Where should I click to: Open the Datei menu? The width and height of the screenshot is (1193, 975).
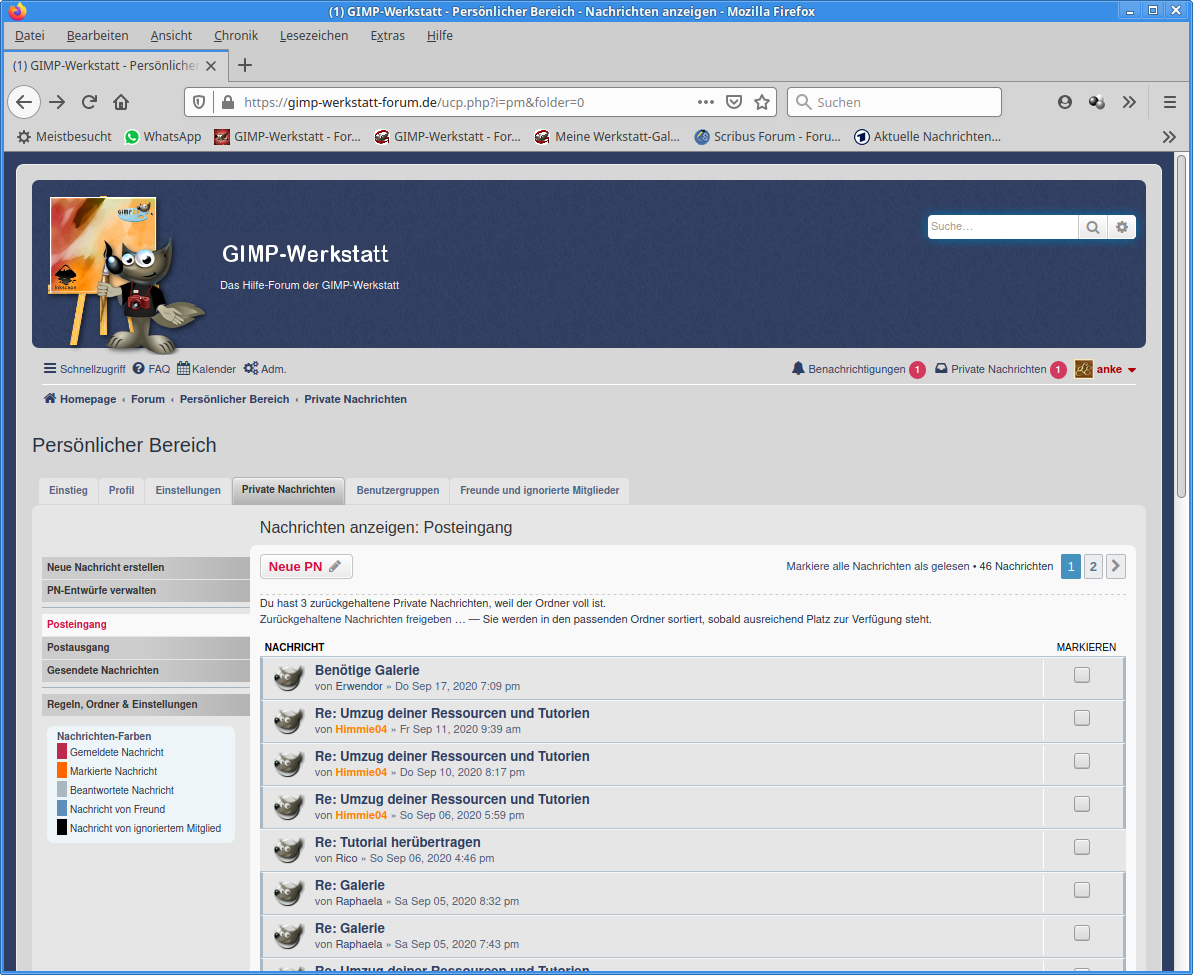click(x=30, y=36)
